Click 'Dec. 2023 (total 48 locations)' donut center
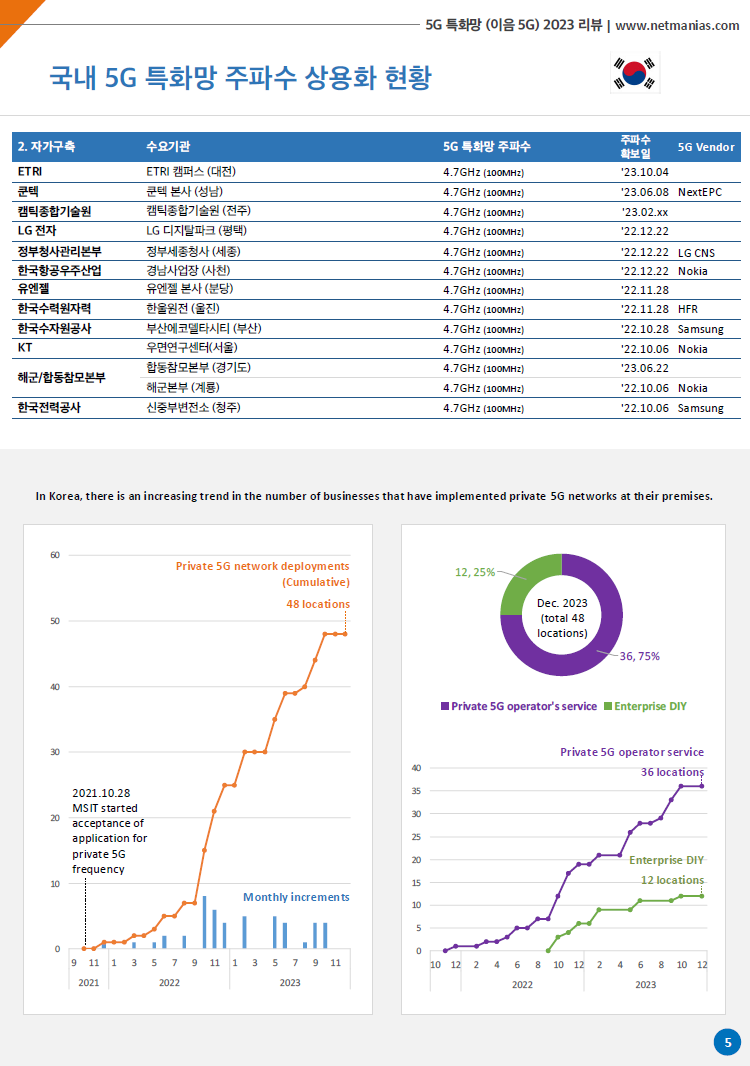The image size is (750, 1066). coord(562,618)
